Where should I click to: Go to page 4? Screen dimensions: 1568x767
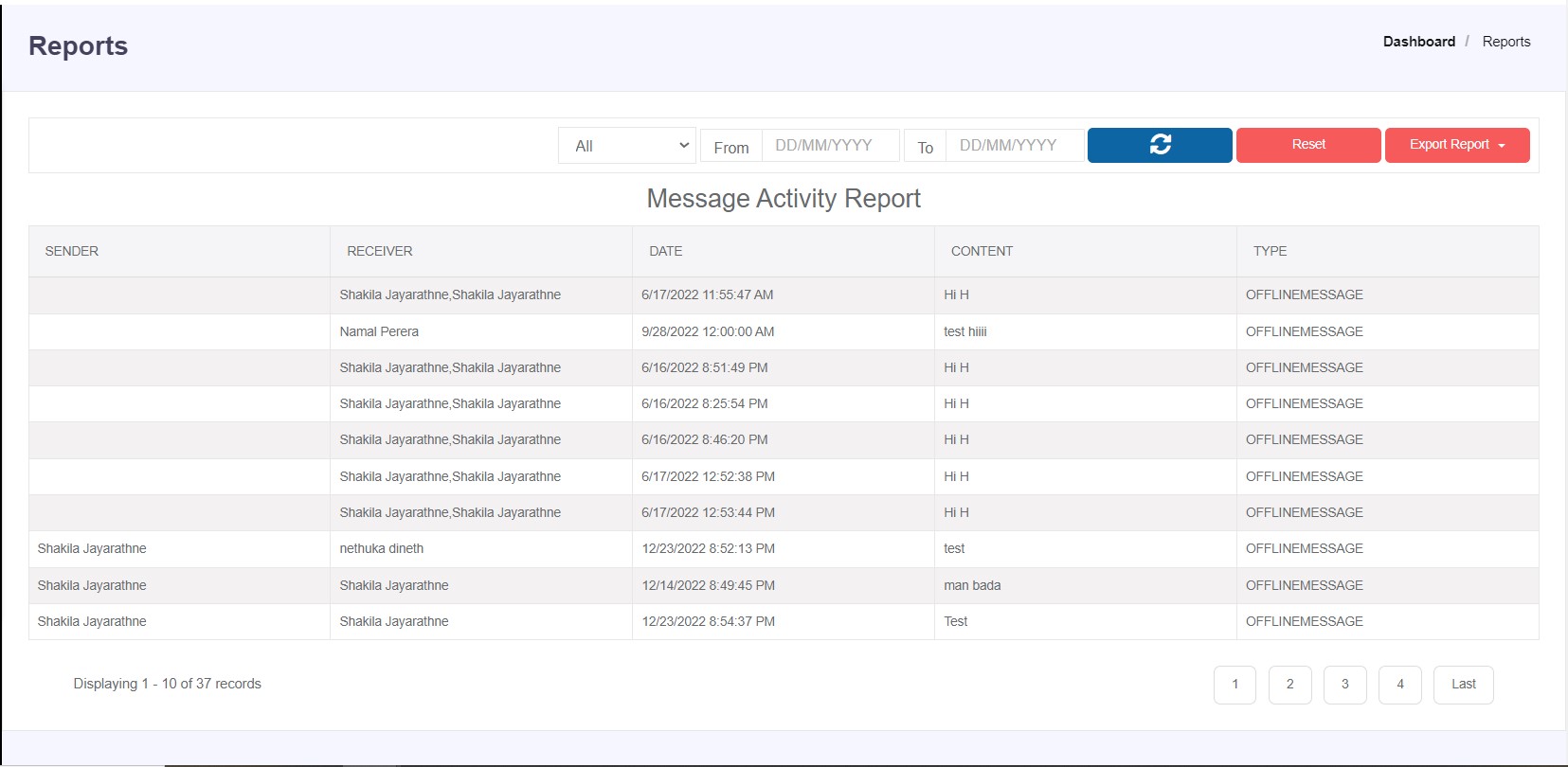[1400, 685]
